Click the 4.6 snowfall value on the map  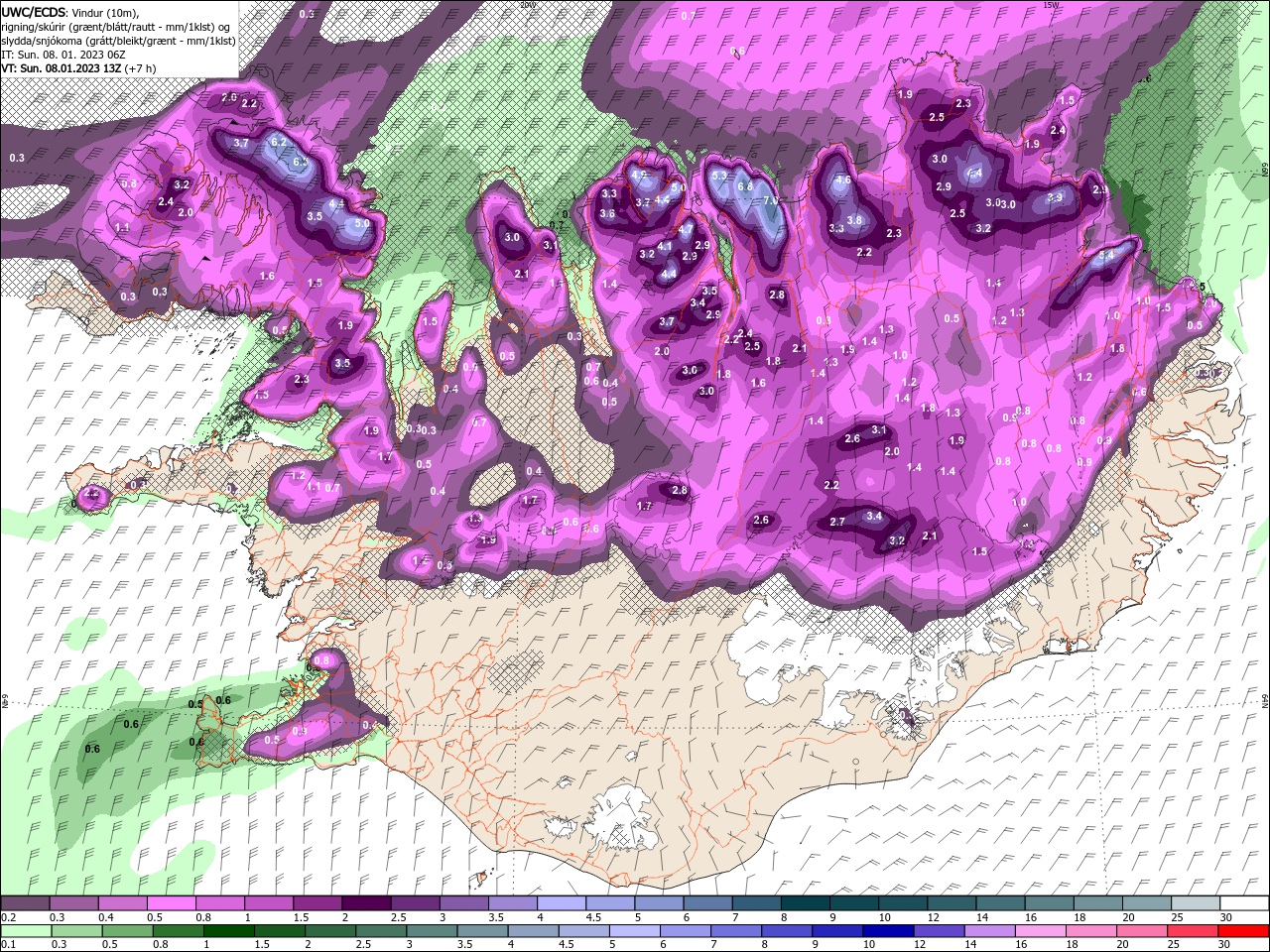843,180
